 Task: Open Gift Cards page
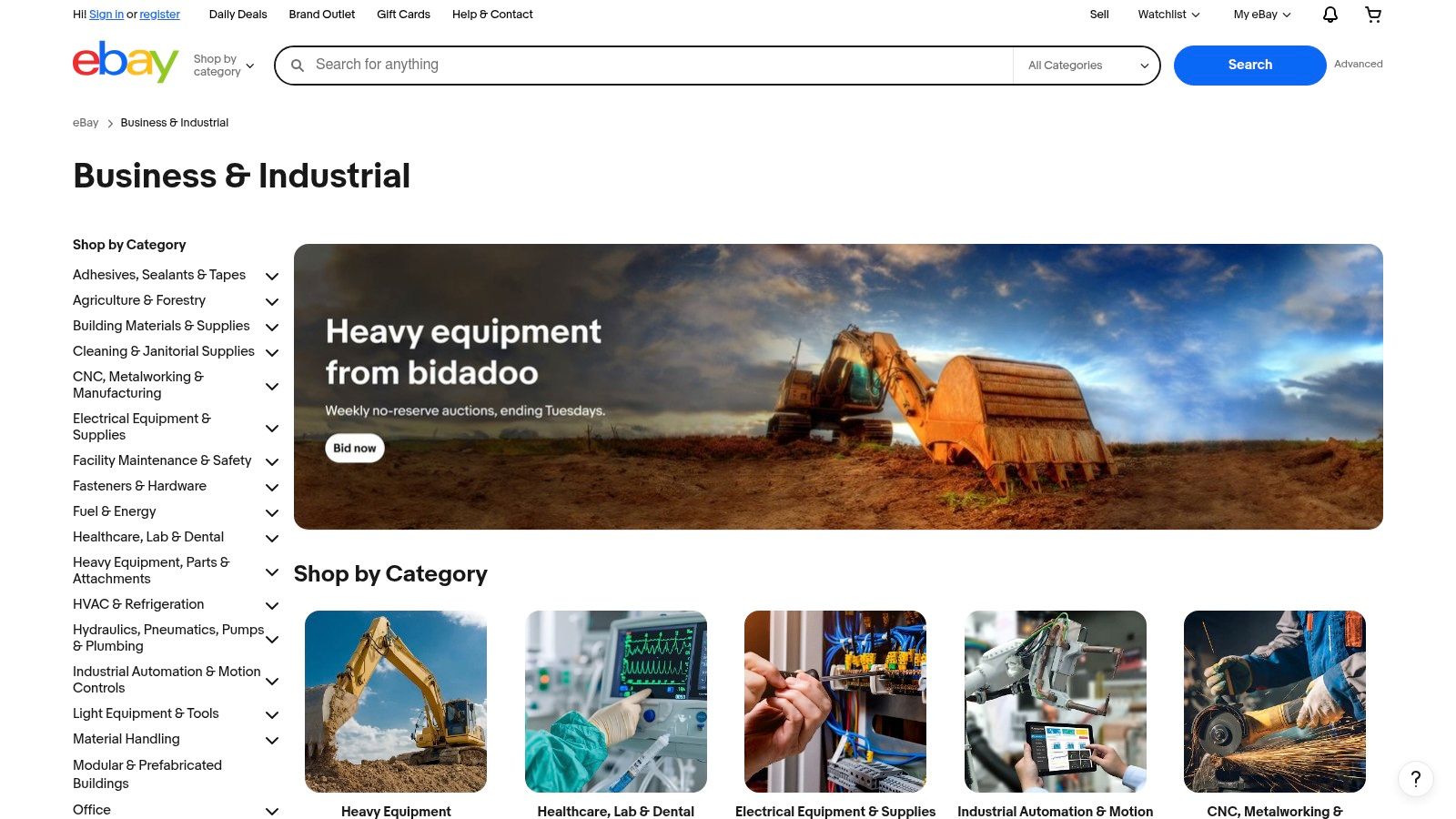coord(403,15)
